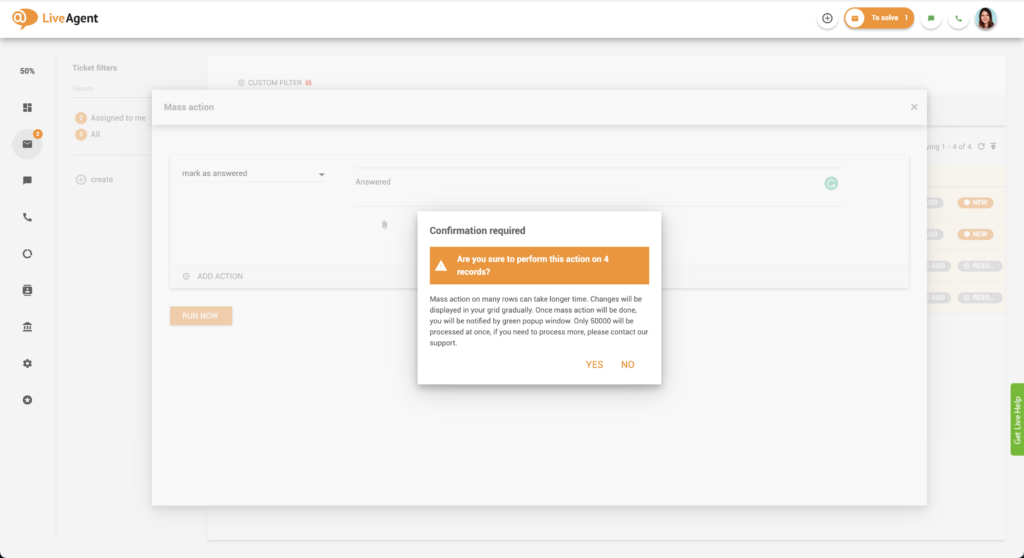This screenshot has width=1024, height=558.
Task: Open the Configuration gear icon
Action: [x=27, y=363]
